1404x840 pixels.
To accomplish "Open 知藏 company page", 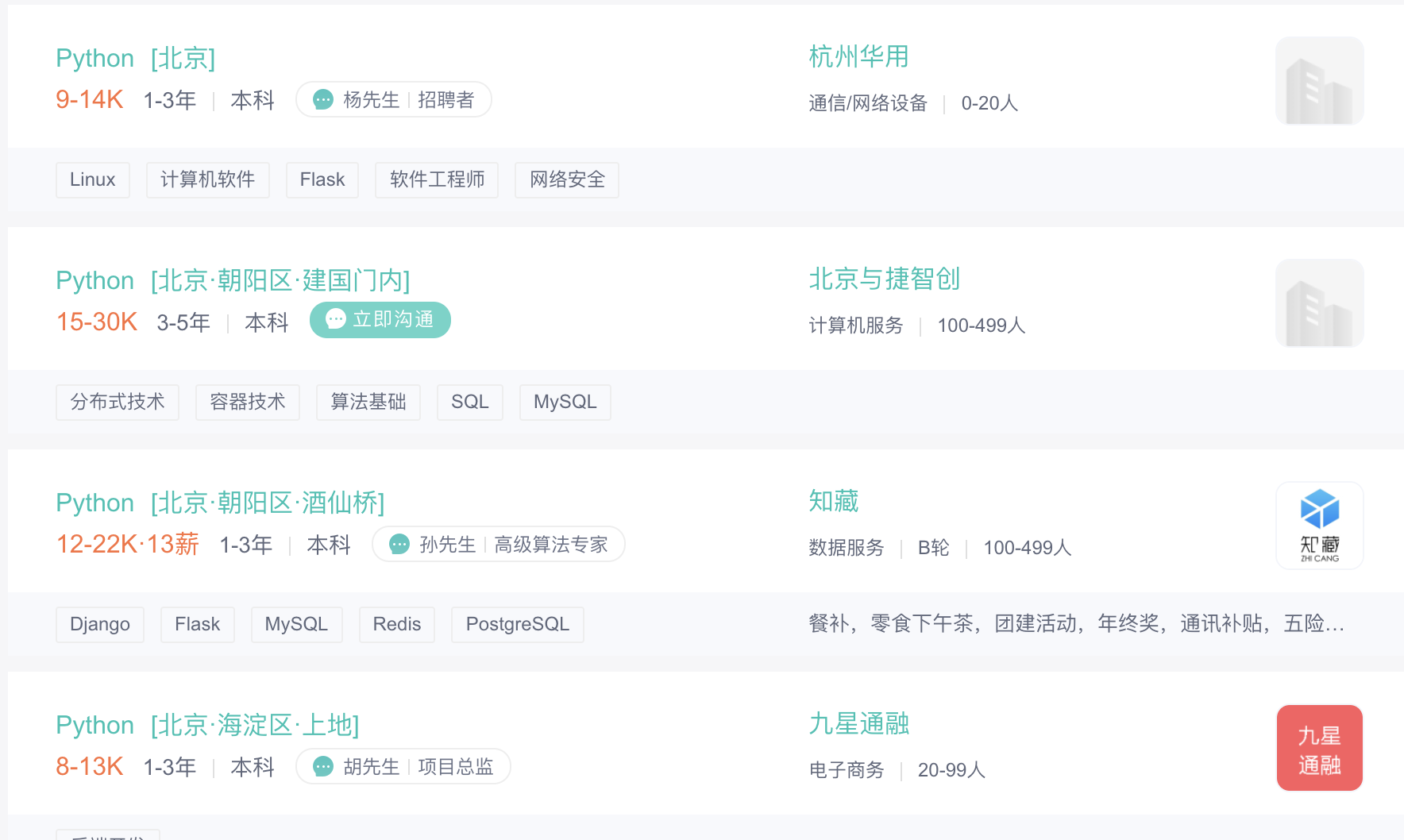I will (833, 501).
